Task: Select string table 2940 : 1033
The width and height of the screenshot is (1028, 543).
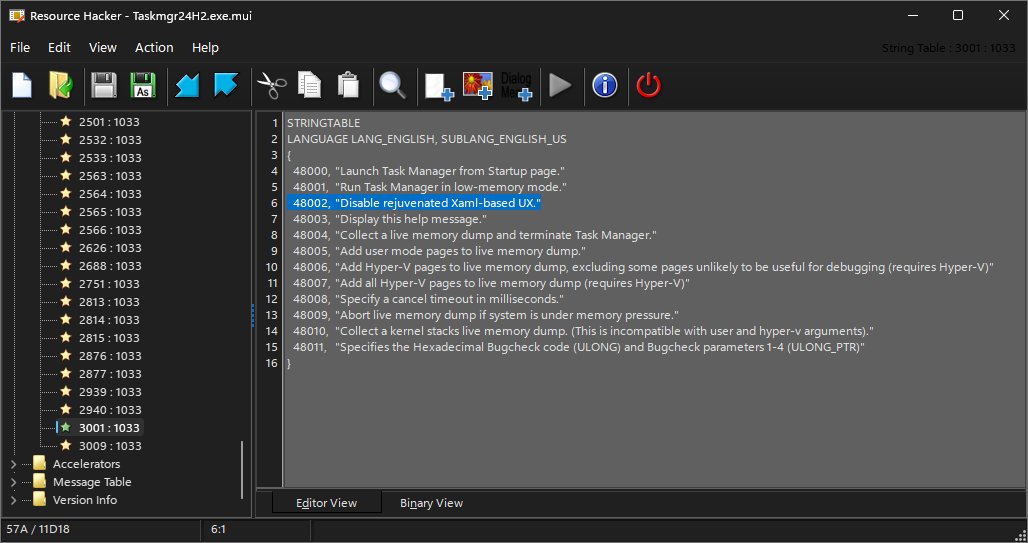Action: click(109, 410)
